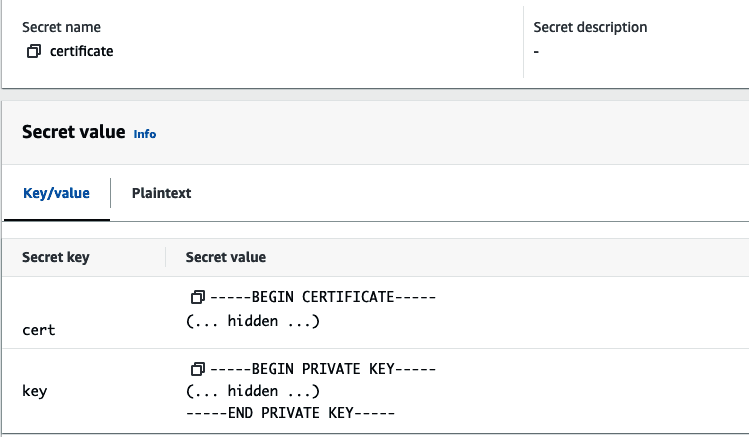The width and height of the screenshot is (749, 437).
Task: Copy the cert secret value
Action: pos(197,297)
